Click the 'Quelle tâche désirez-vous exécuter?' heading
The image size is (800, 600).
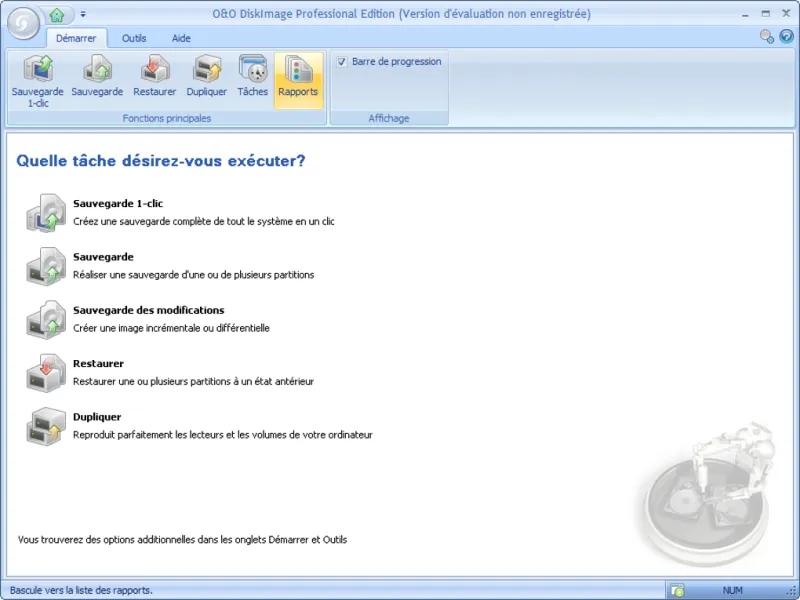tap(161, 161)
